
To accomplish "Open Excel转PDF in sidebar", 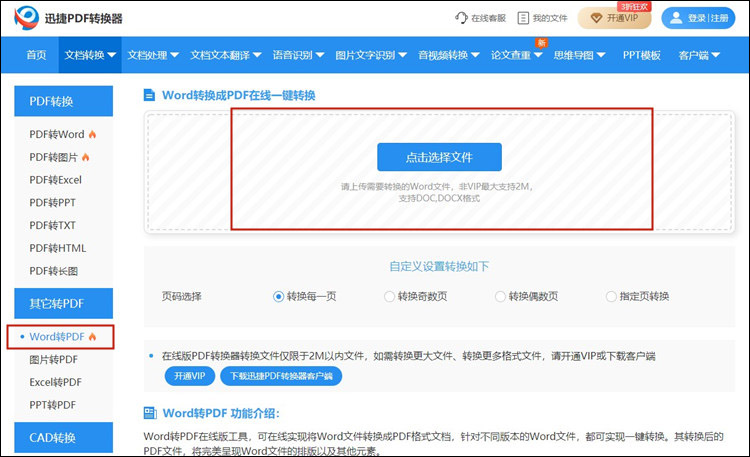I will point(55,382).
